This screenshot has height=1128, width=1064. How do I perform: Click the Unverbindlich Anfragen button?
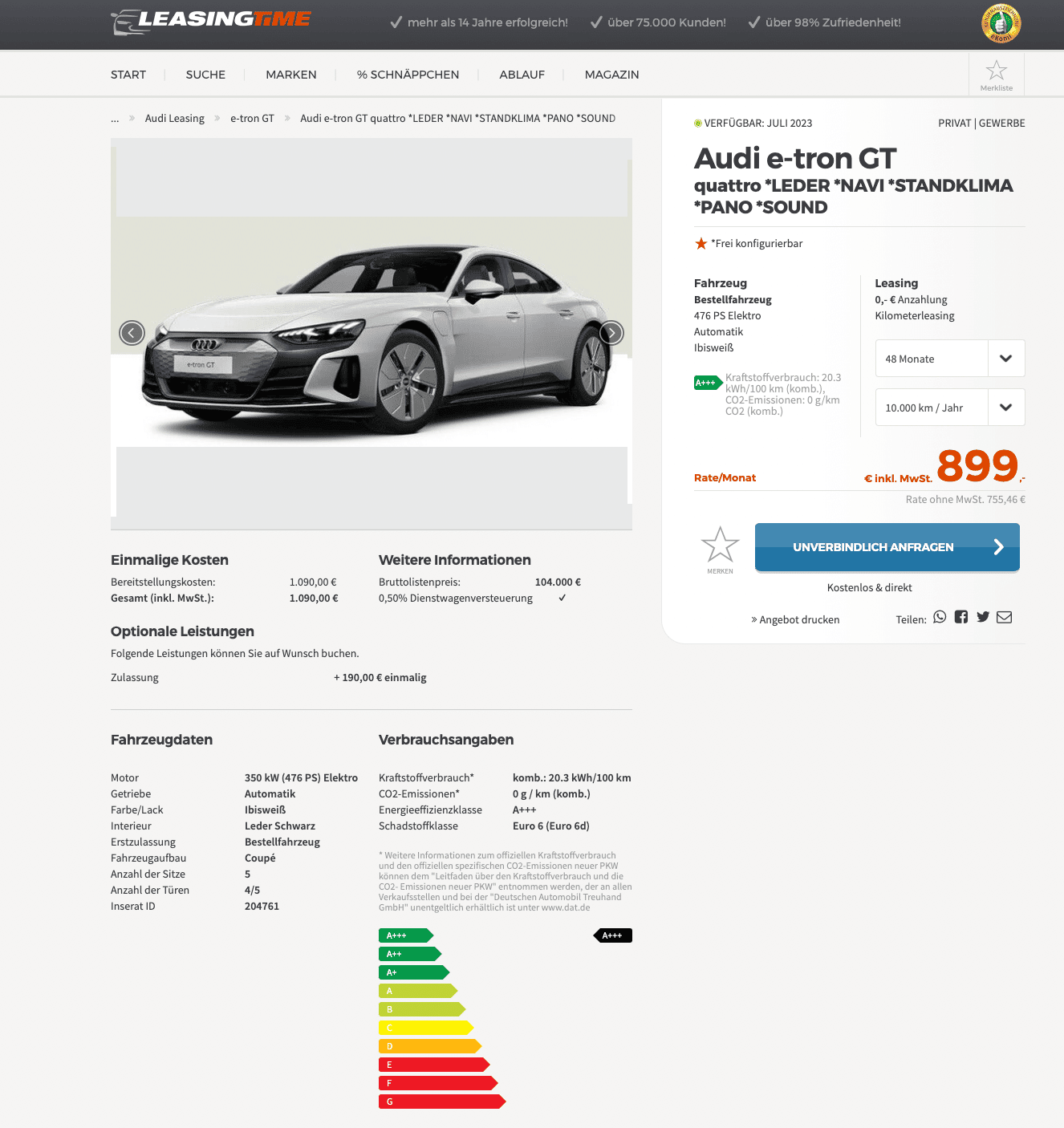(887, 547)
